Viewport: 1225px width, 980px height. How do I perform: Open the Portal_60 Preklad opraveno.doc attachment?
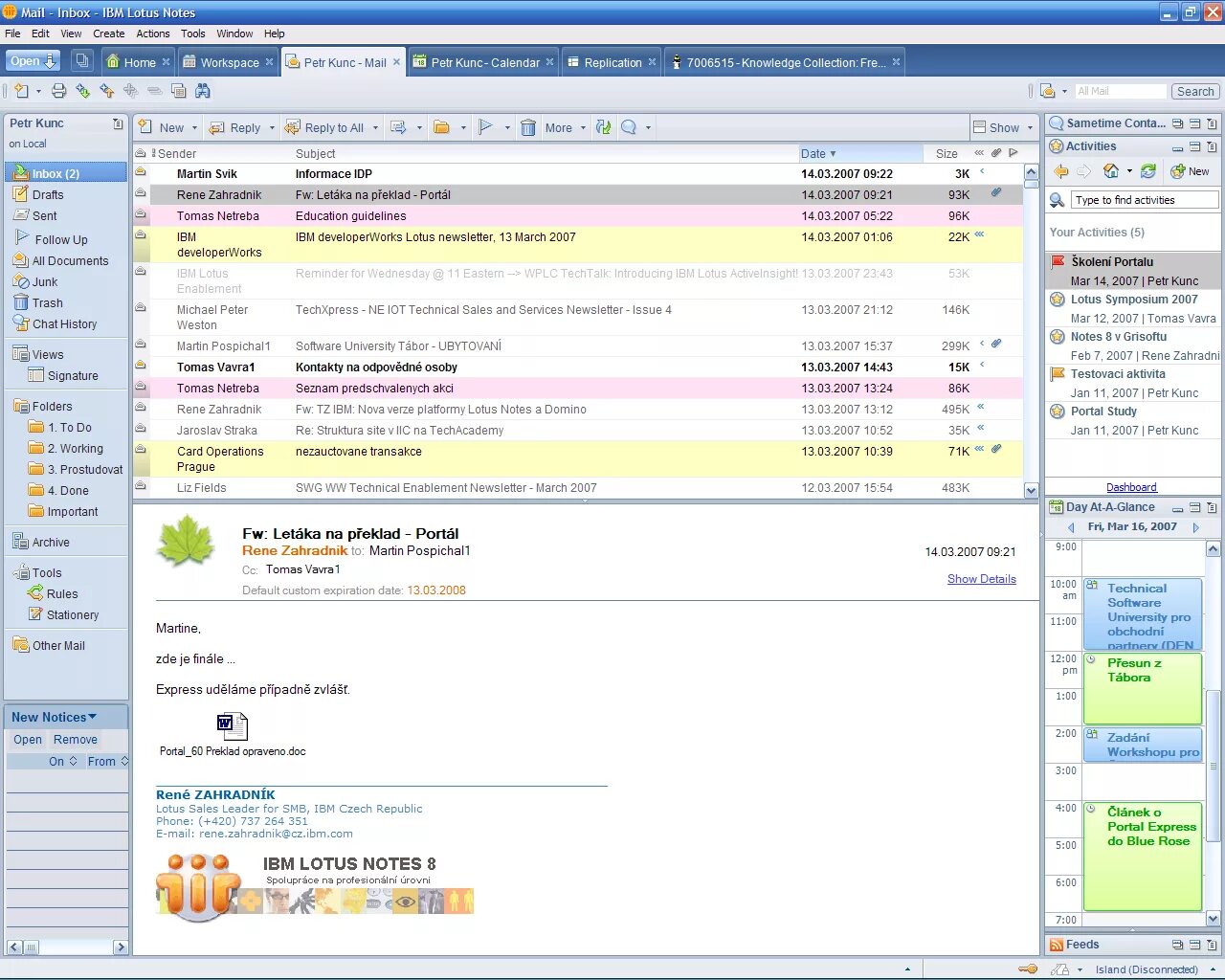coord(233,733)
